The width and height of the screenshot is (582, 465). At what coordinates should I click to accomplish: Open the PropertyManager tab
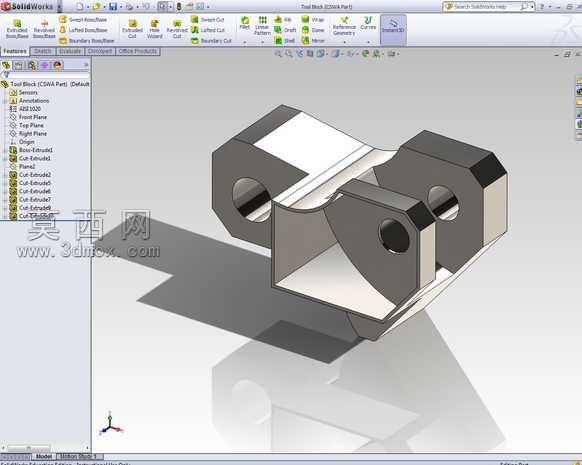19,66
